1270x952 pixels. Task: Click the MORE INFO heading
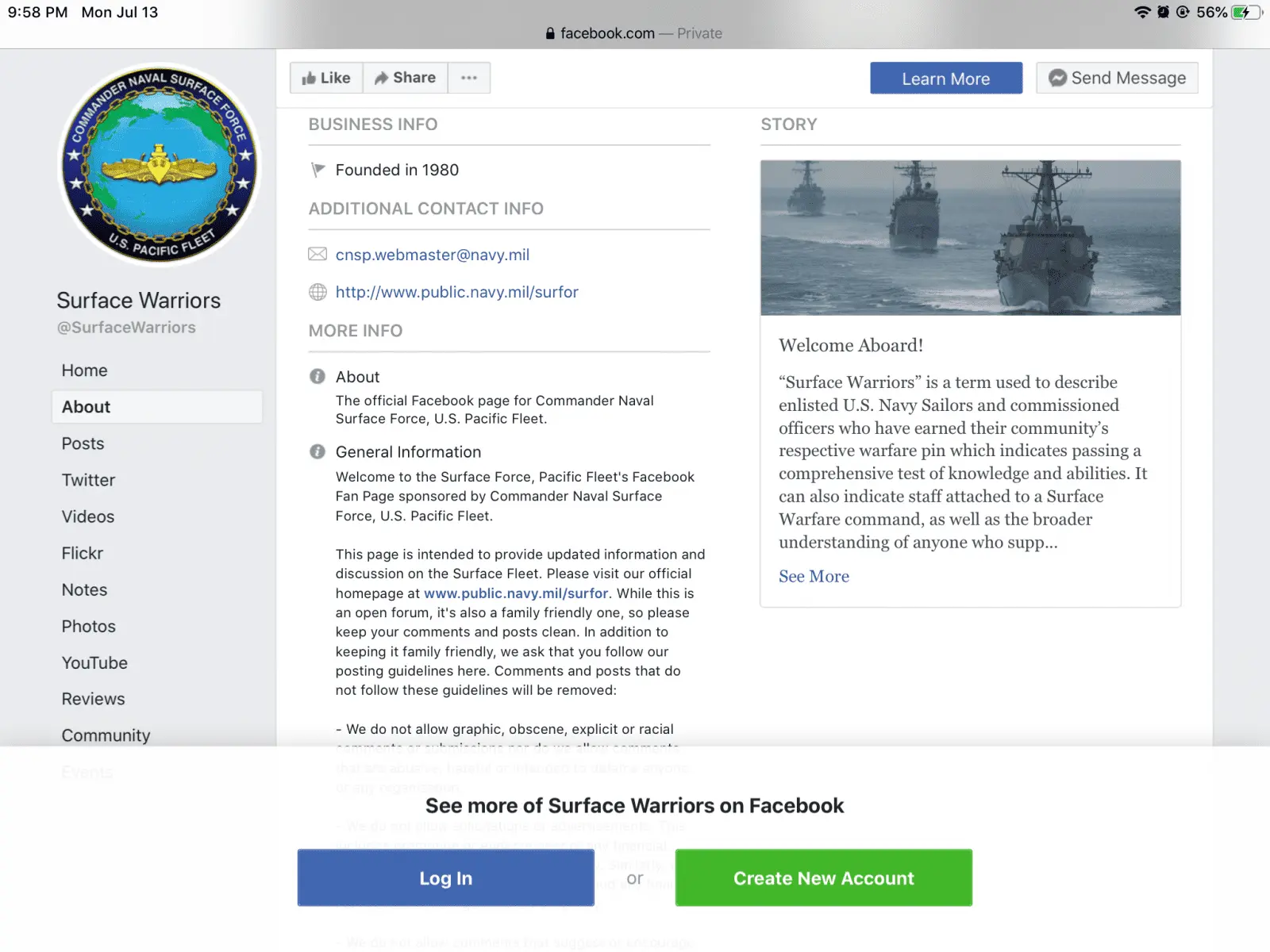pyautogui.click(x=356, y=331)
